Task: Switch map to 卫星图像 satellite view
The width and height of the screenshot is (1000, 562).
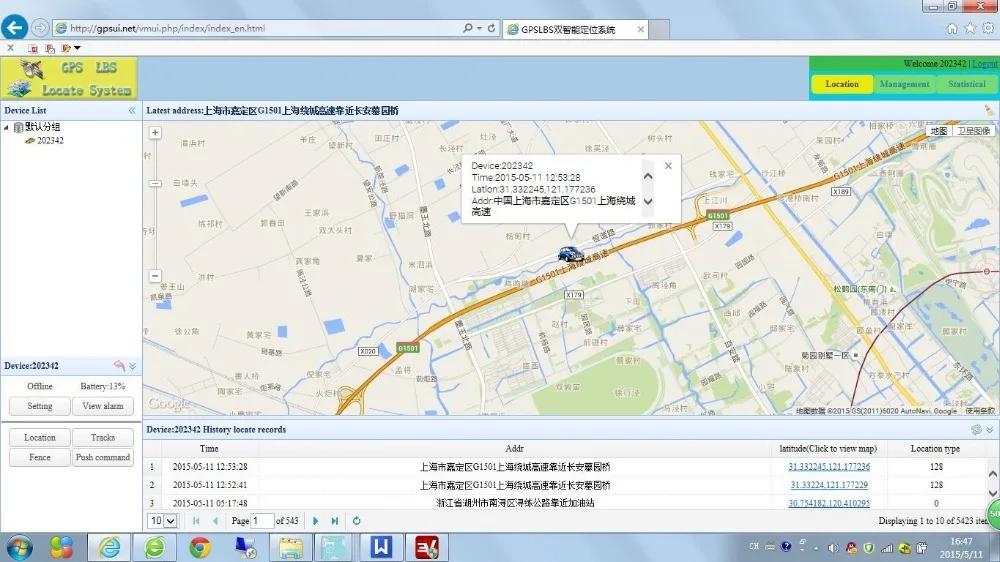Action: [973, 131]
